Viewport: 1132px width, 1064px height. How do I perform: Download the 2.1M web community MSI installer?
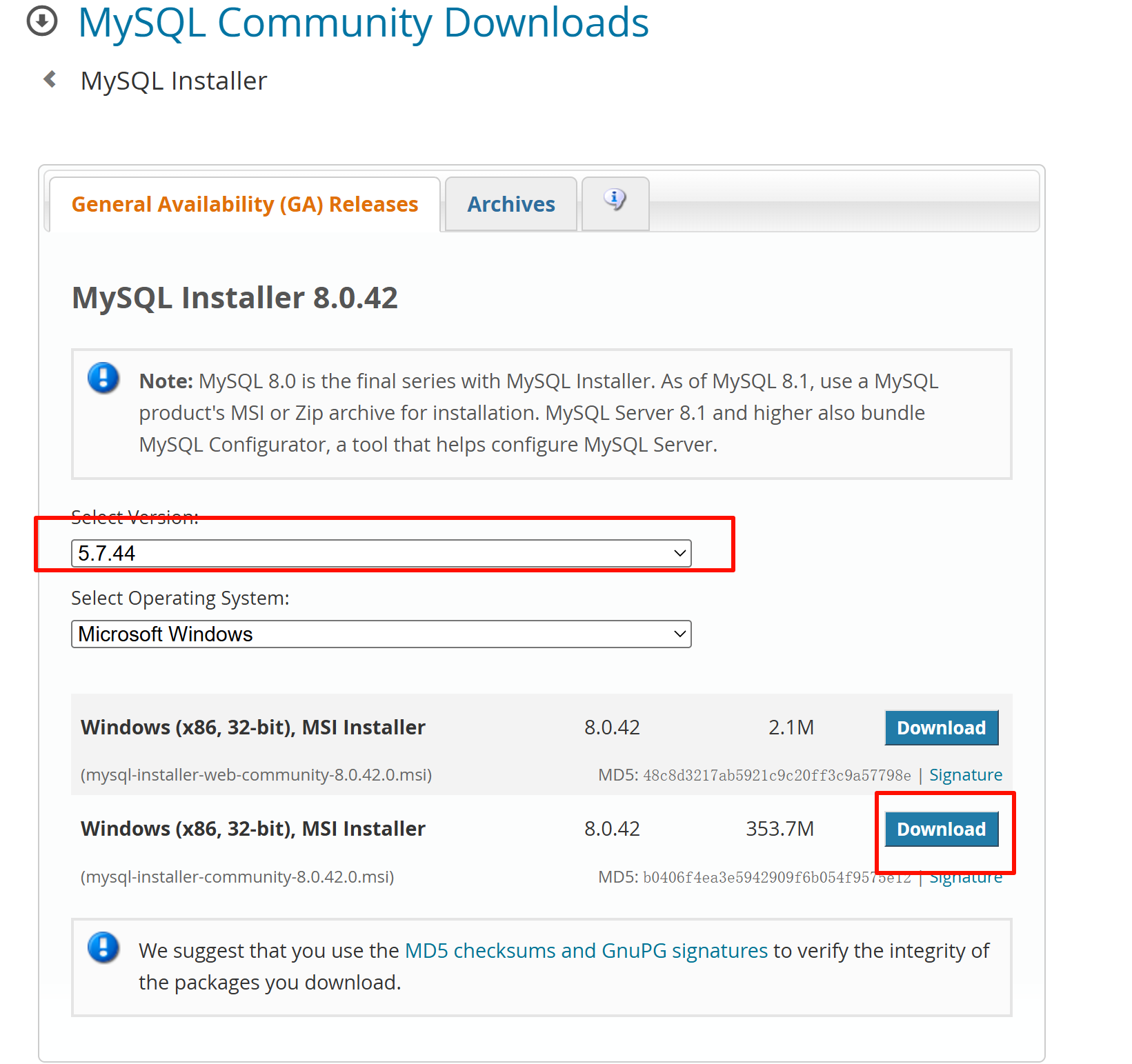(x=942, y=727)
